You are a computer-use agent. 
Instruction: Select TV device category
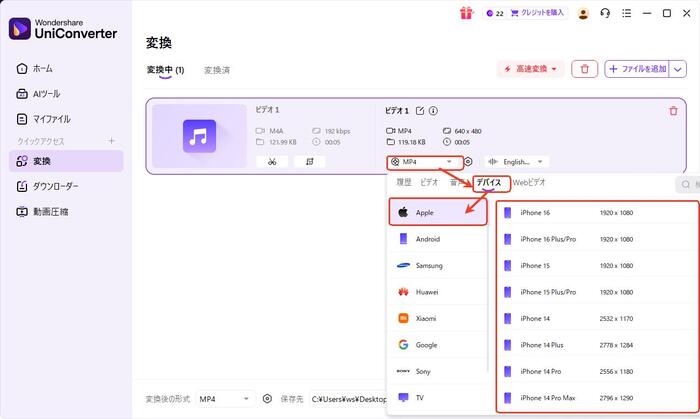(x=438, y=398)
